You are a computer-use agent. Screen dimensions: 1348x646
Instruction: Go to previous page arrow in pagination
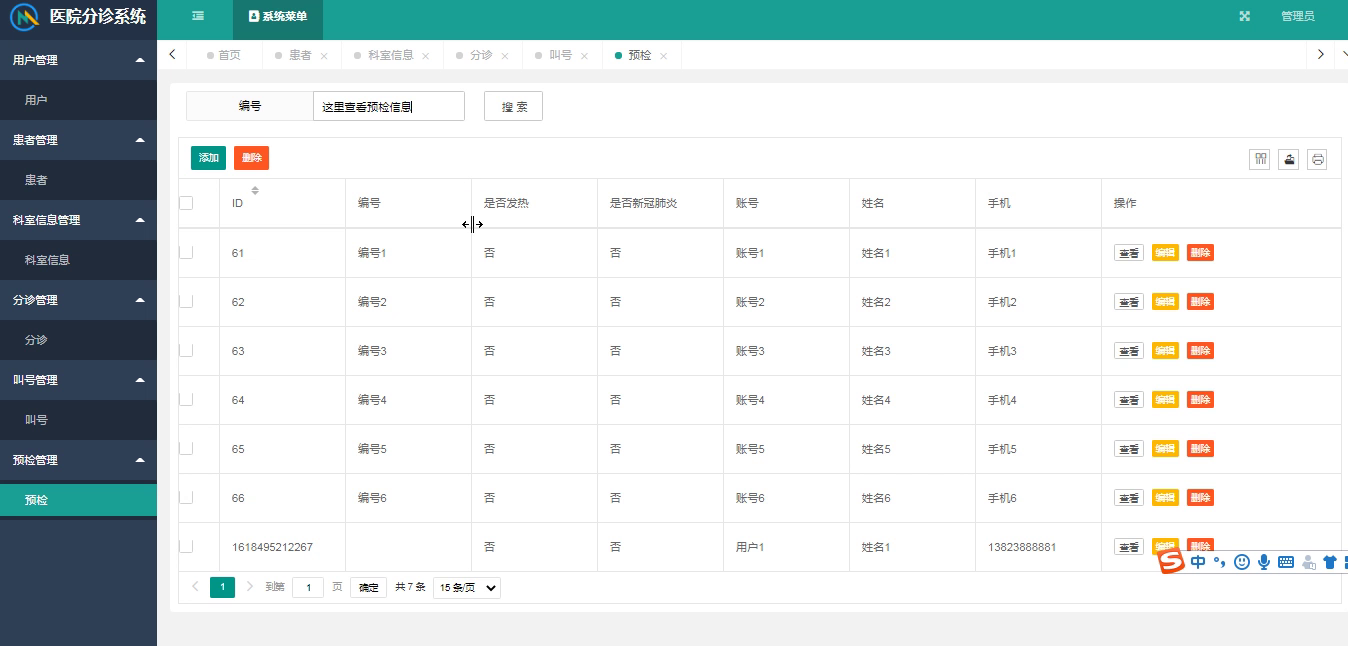(195, 587)
